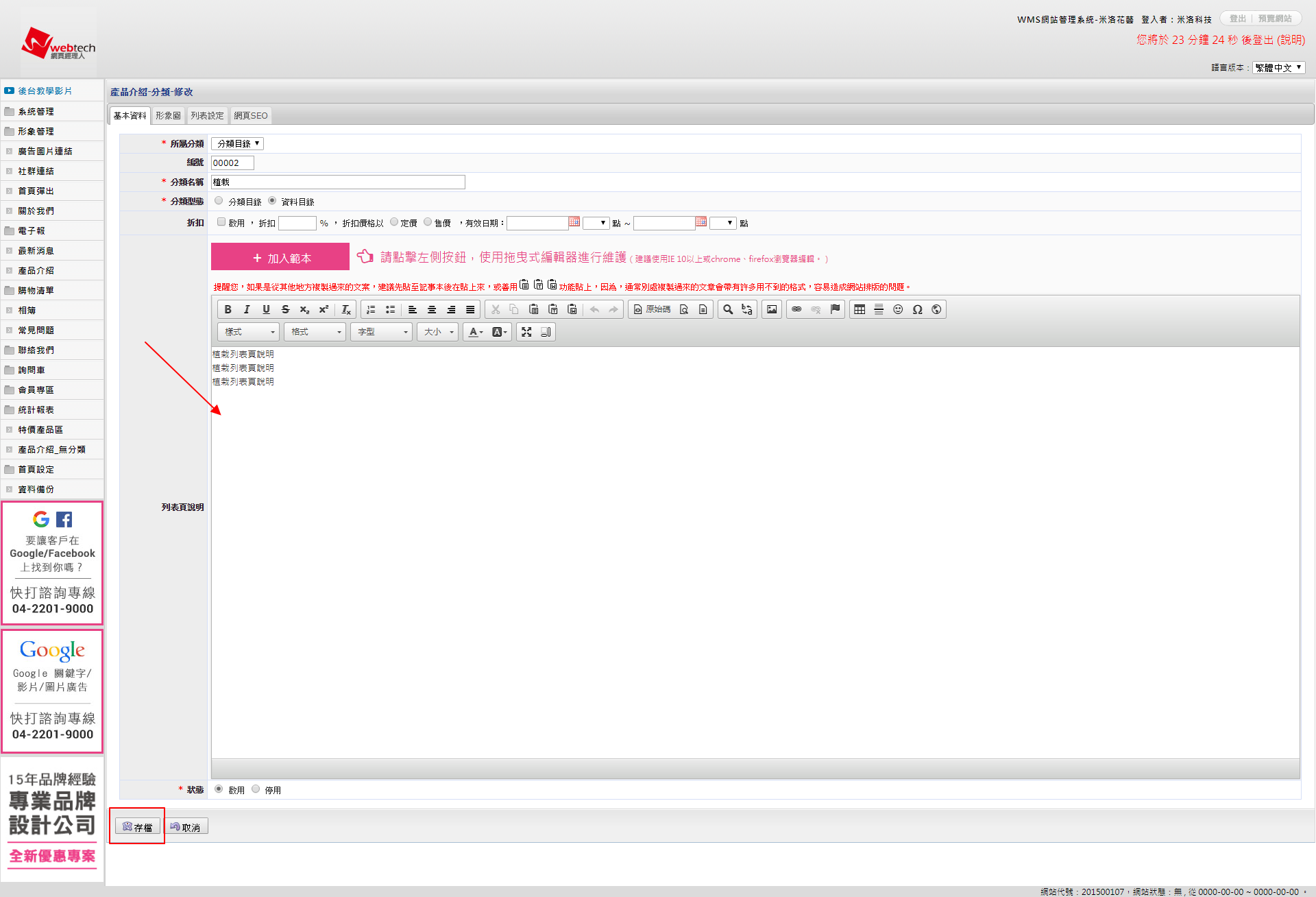Insert a smiley emoticon
Screen dimensions: 1316x897
(x=898, y=309)
